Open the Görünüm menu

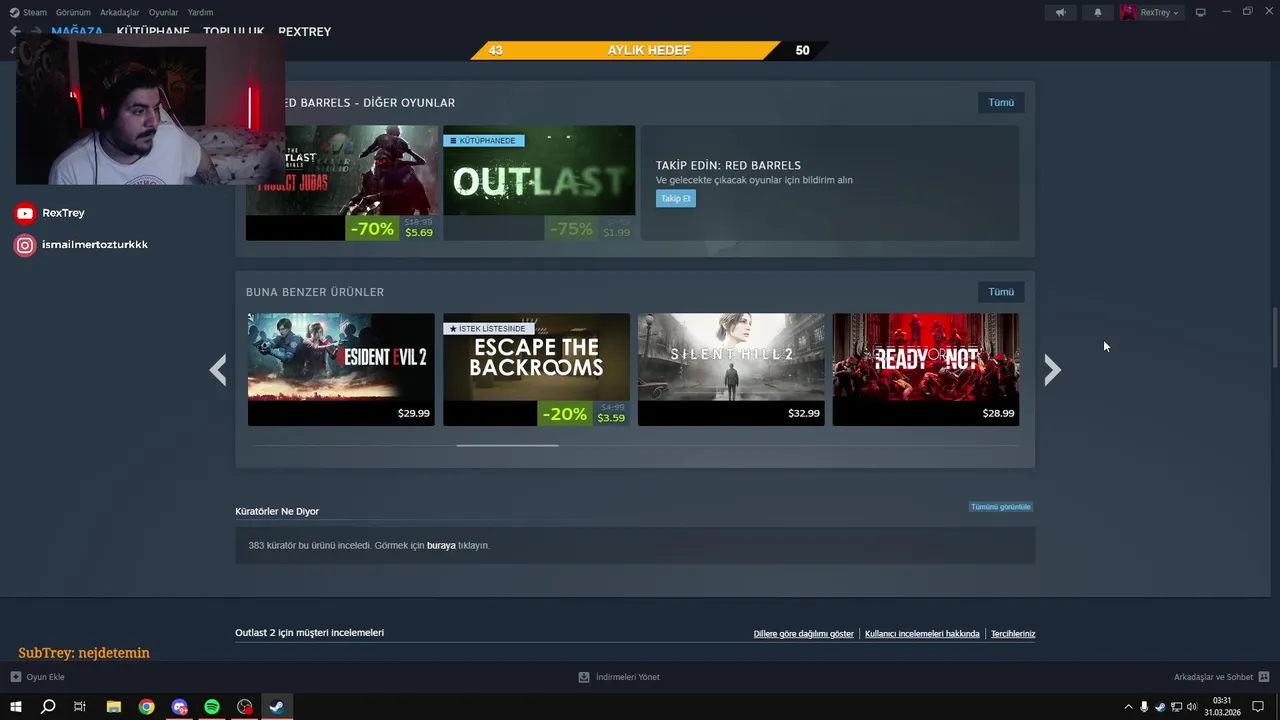(73, 13)
